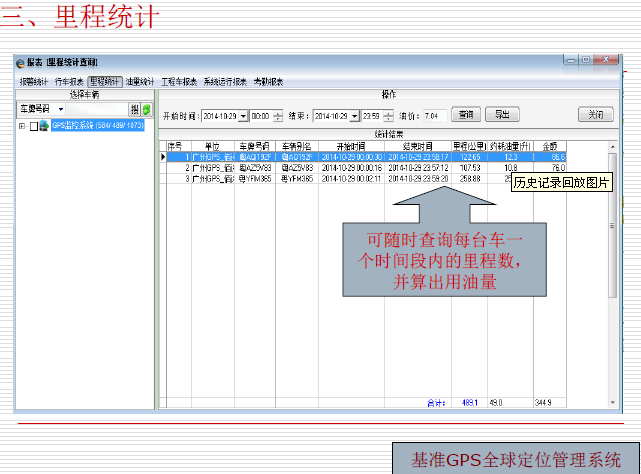Click the current row indicator arrow in table
The image size is (641, 474).
point(163,157)
